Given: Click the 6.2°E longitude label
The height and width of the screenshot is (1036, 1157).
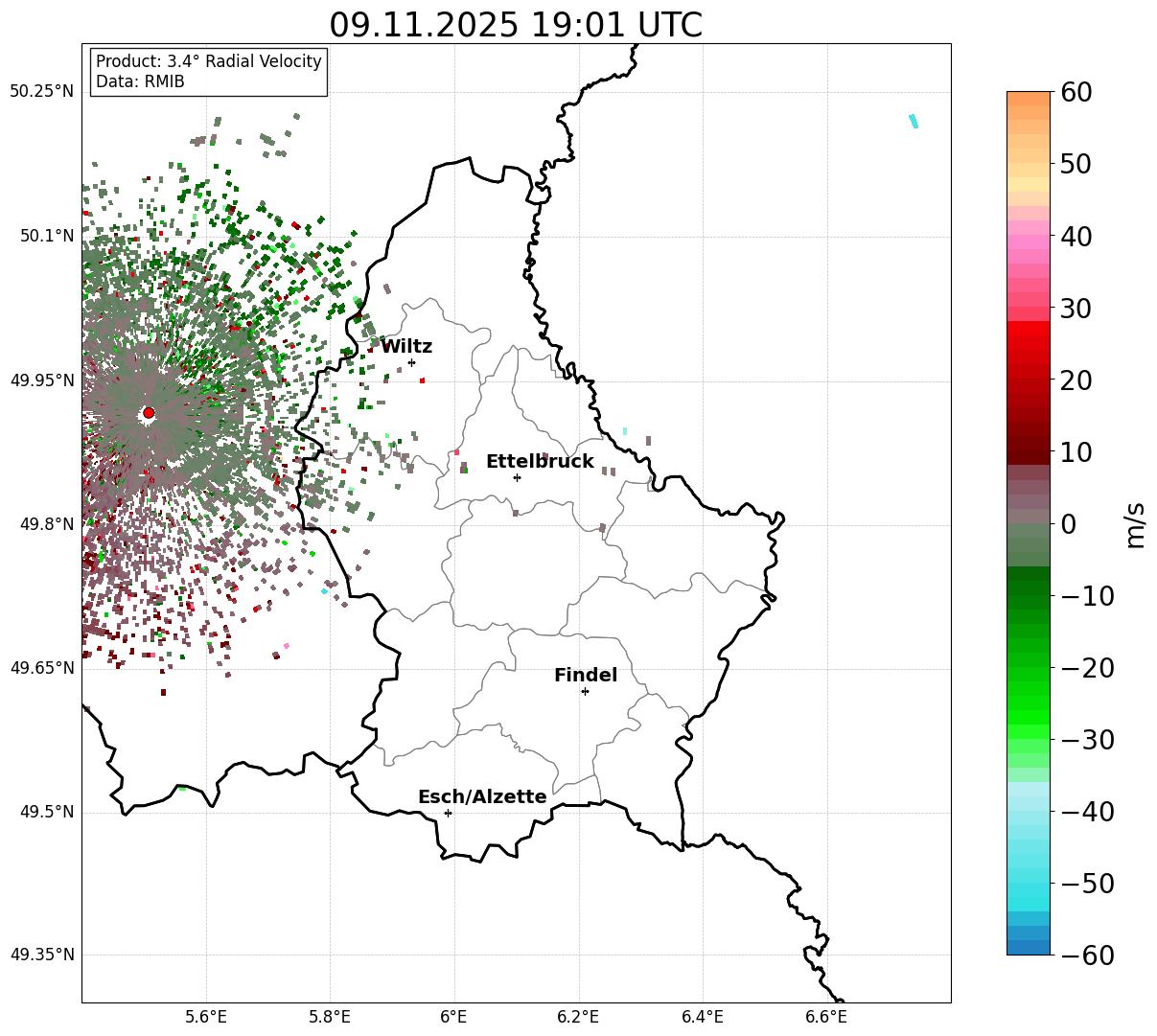Looking at the screenshot, I should [x=578, y=1017].
